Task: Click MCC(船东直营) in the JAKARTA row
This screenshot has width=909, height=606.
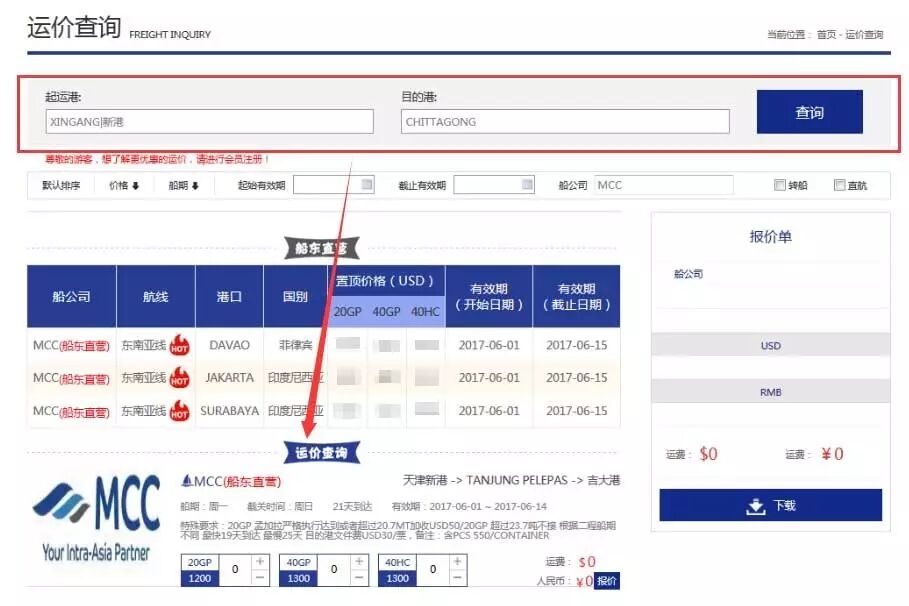Action: [71, 378]
